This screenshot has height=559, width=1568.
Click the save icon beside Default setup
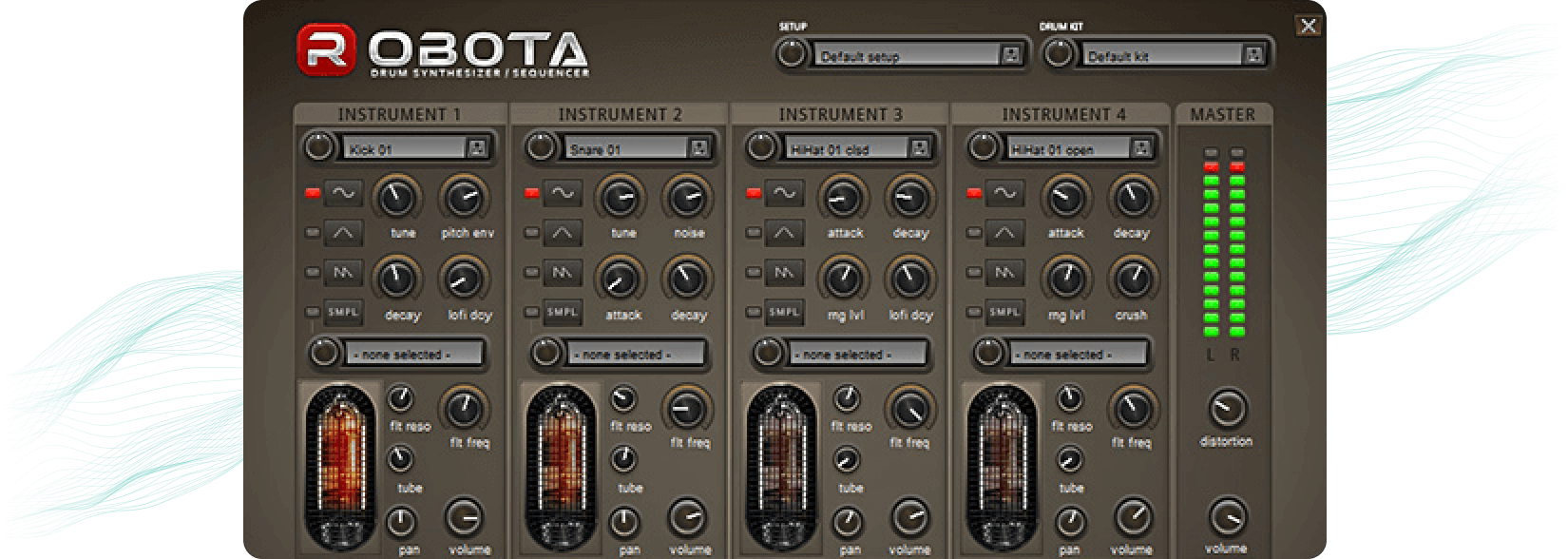tap(1010, 55)
